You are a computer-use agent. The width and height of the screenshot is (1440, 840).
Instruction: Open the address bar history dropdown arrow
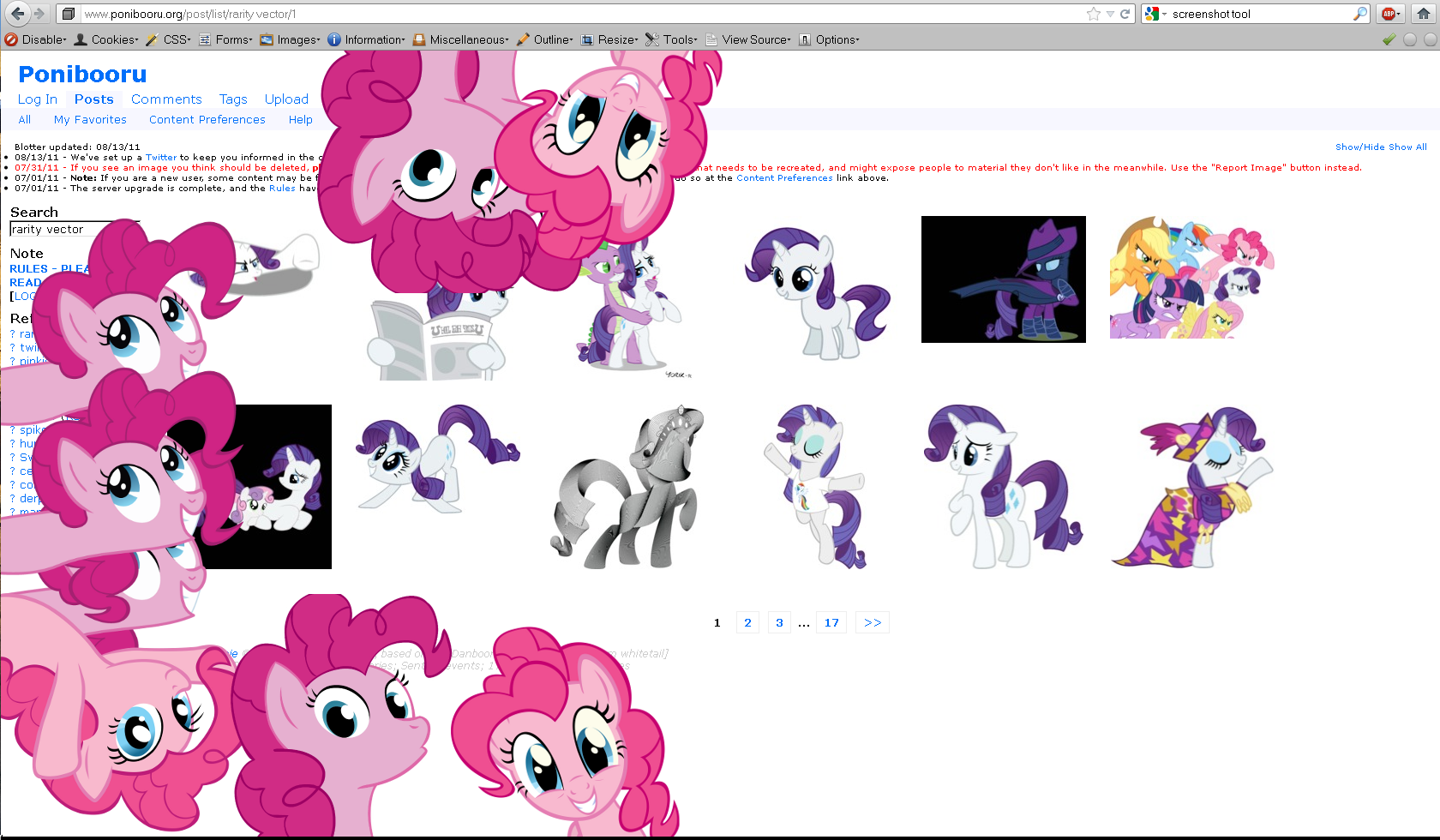click(x=1110, y=14)
